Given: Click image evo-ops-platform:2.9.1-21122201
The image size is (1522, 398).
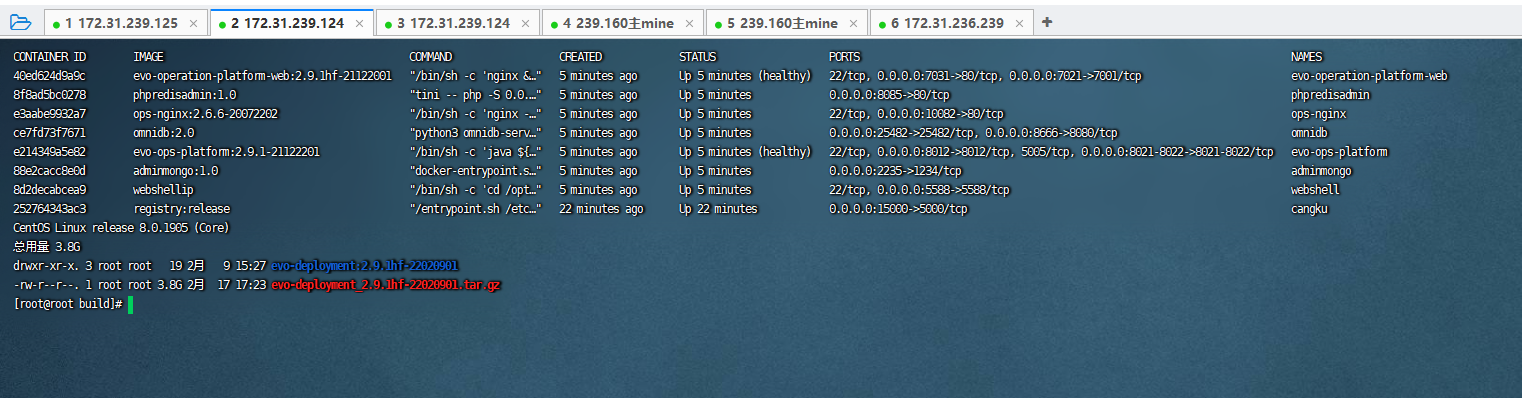Looking at the screenshot, I should [227, 152].
